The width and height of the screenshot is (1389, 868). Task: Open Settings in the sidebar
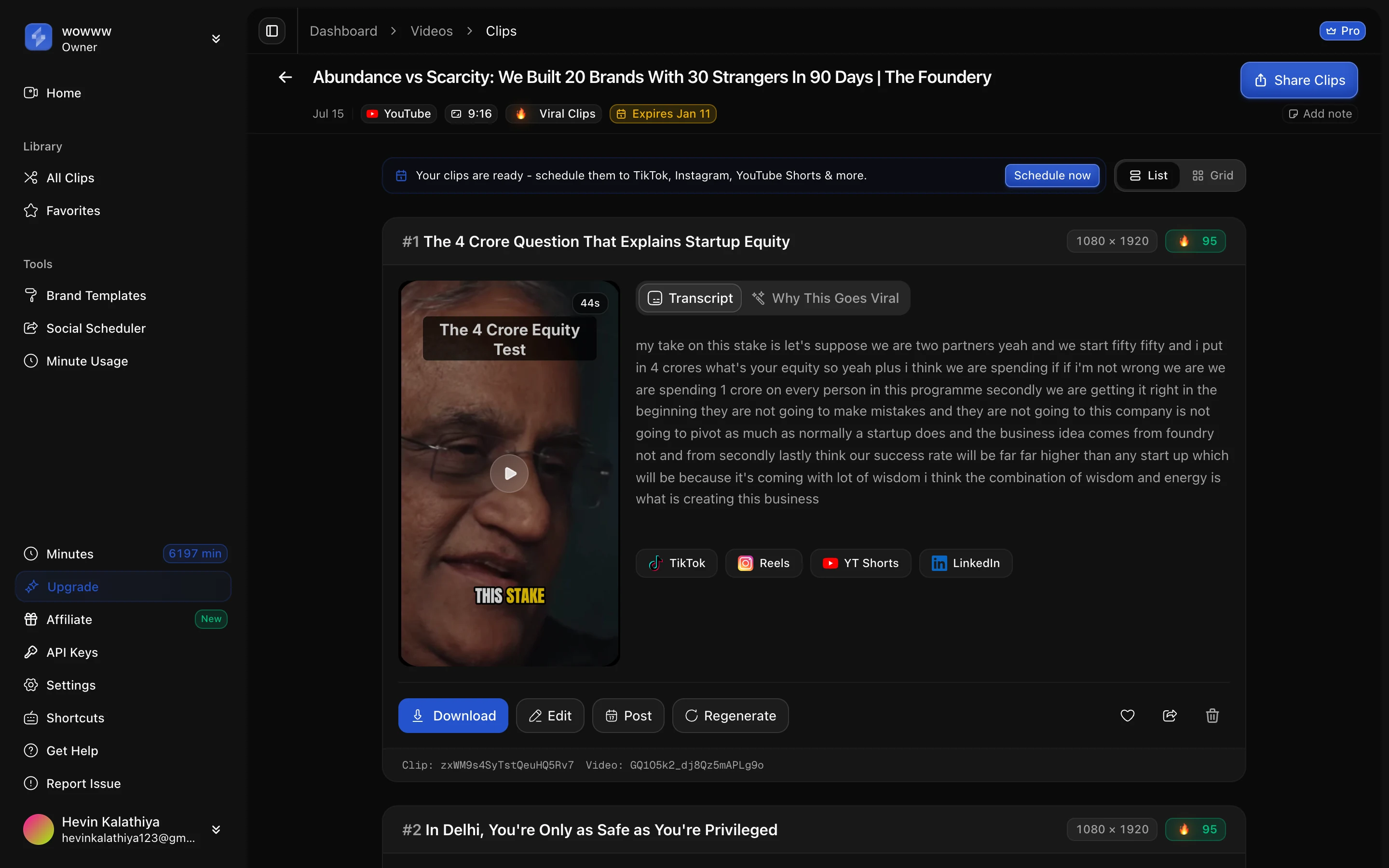pos(123,685)
